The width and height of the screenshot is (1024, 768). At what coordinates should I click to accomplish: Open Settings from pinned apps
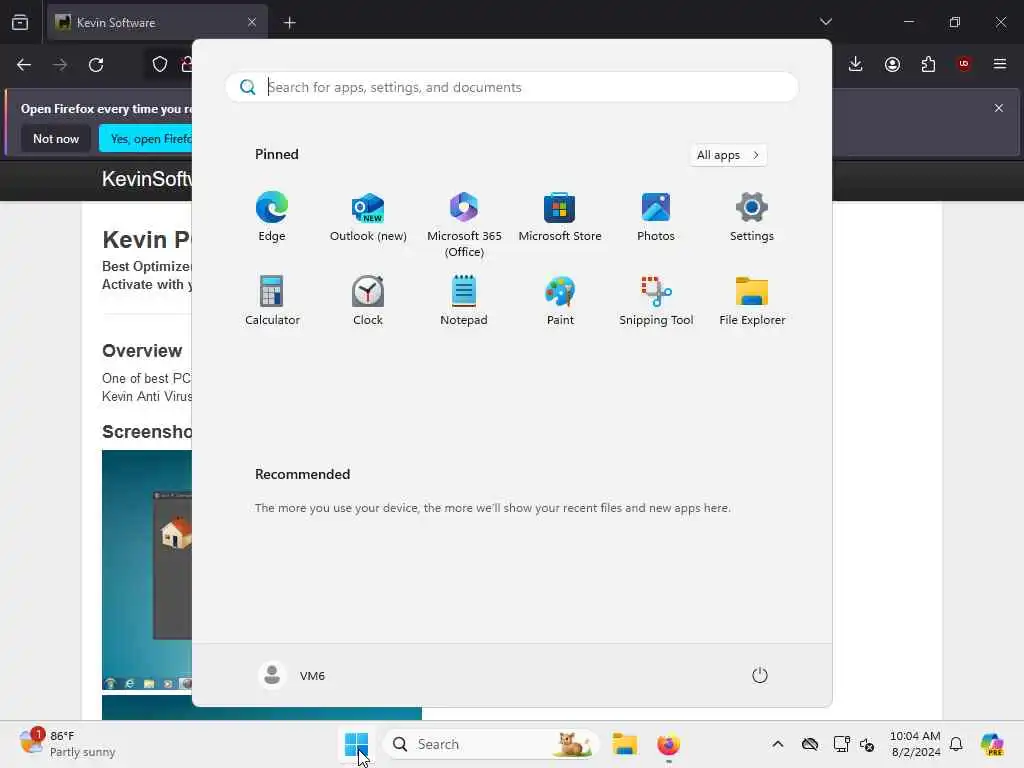[752, 217]
